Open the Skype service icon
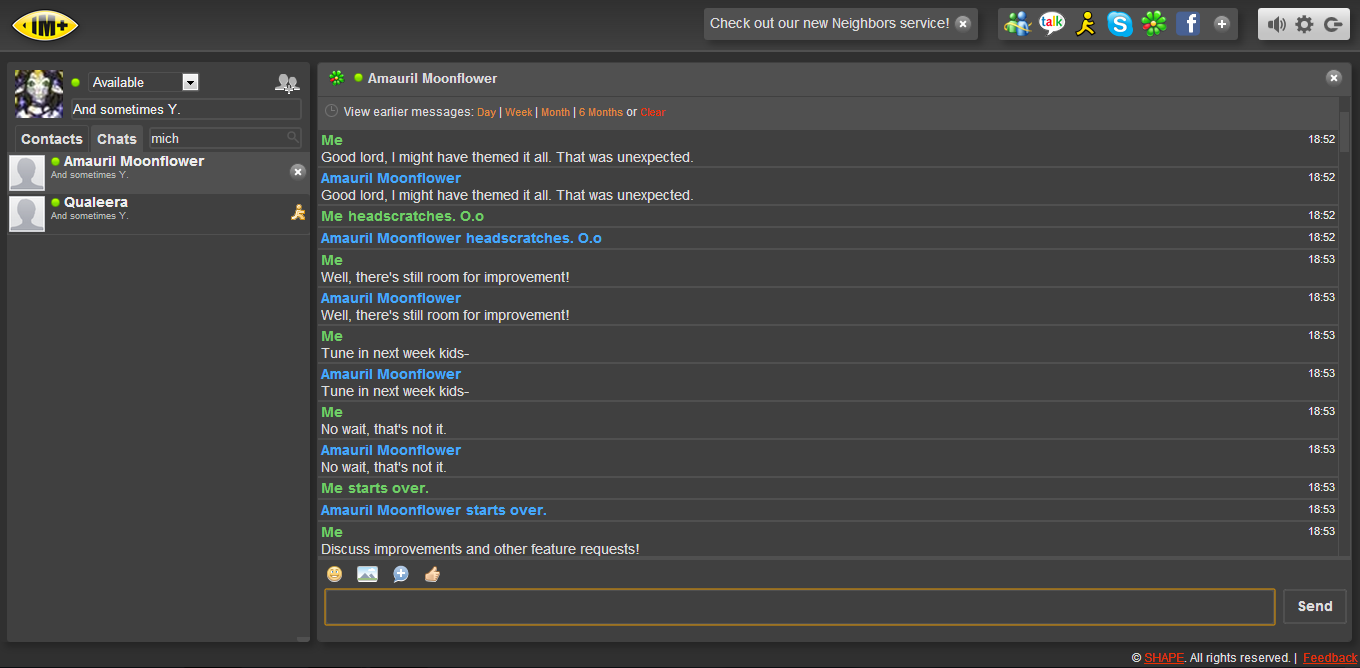The width and height of the screenshot is (1360, 668). pyautogui.click(x=1120, y=24)
